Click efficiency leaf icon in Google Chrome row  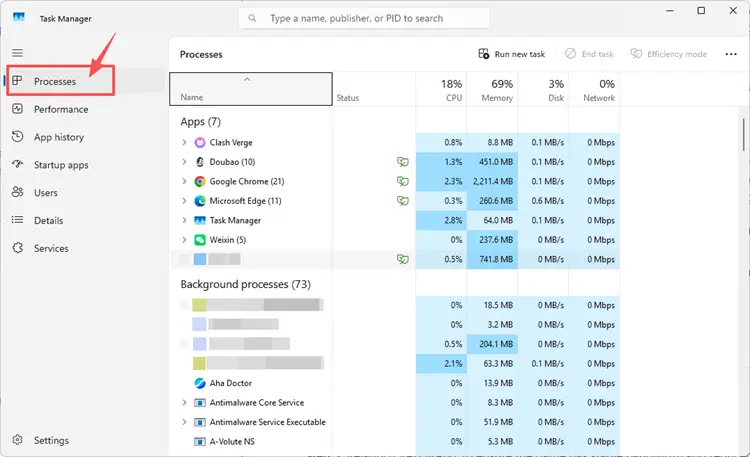403,181
